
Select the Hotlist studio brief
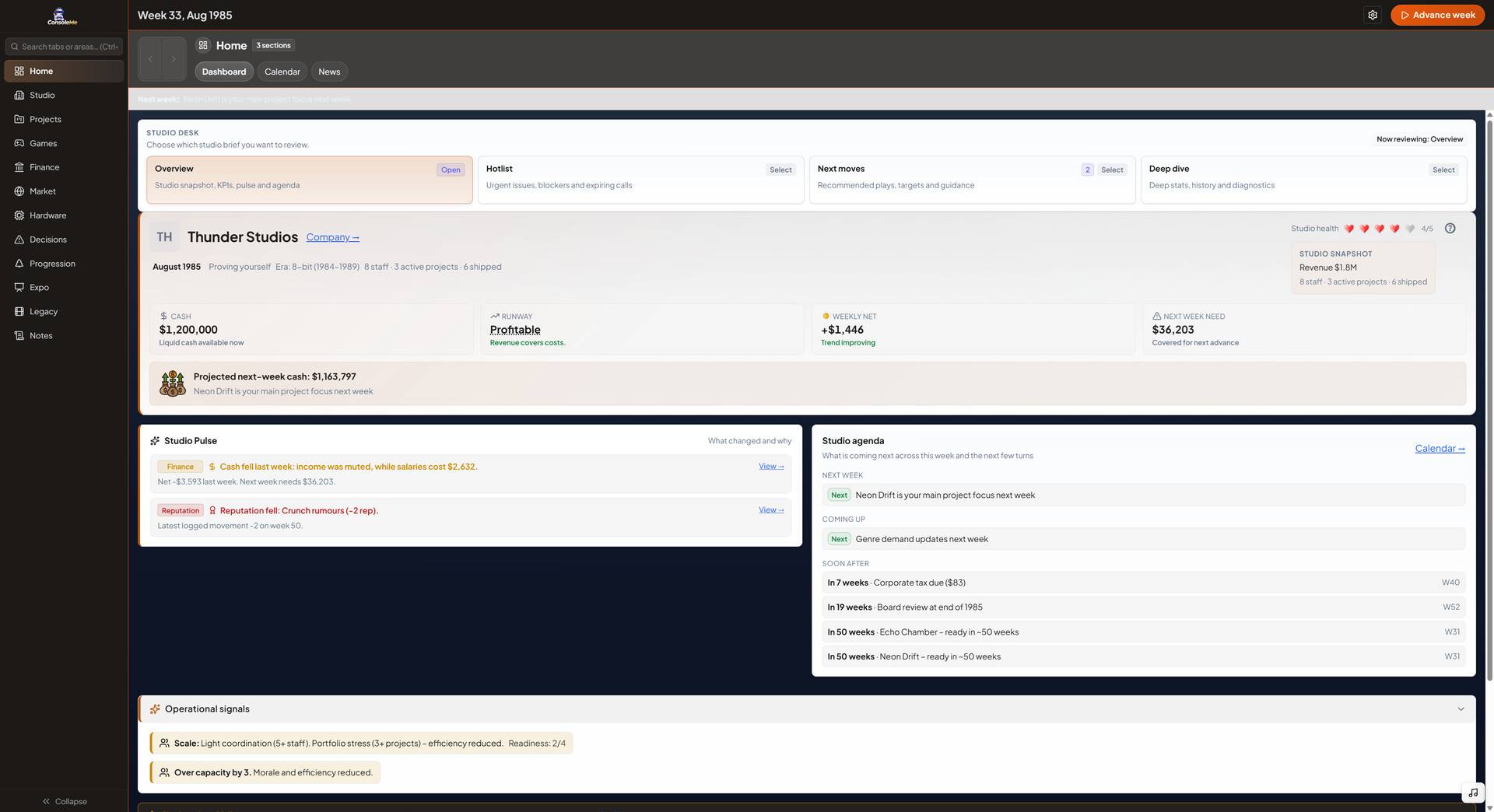click(780, 170)
